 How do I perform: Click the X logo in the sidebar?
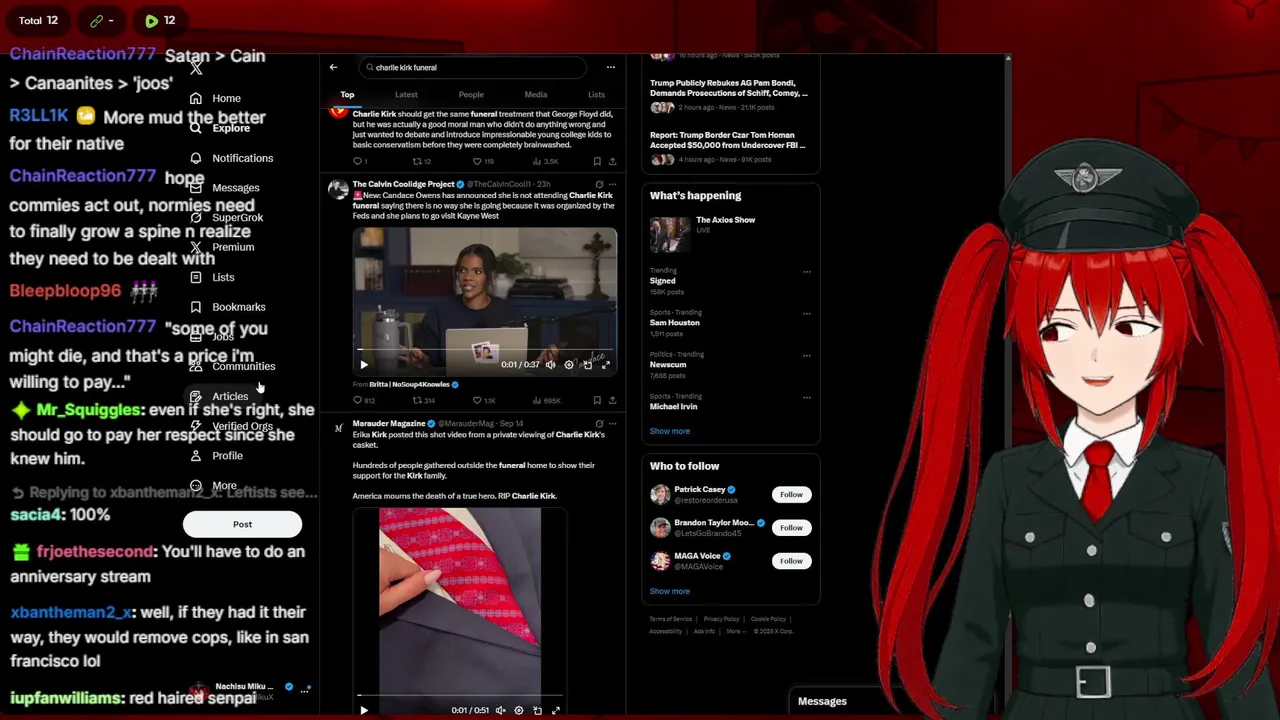click(x=196, y=67)
